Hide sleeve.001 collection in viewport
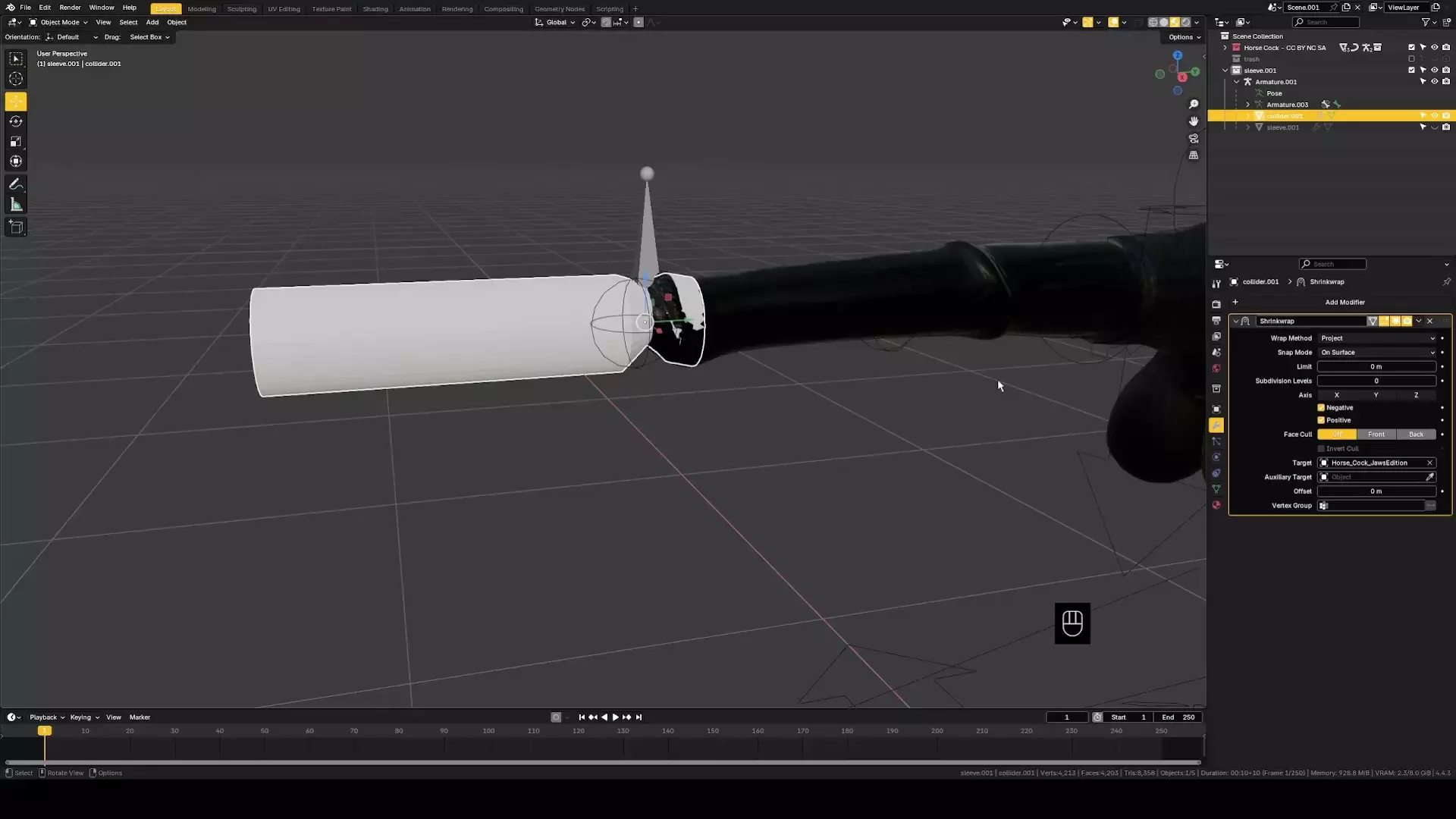Image resolution: width=1456 pixels, height=819 pixels. click(1434, 70)
